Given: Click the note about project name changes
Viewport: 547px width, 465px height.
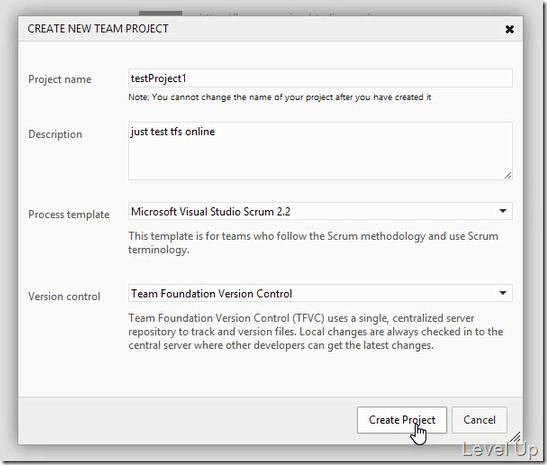Looking at the screenshot, I should coord(280,97).
